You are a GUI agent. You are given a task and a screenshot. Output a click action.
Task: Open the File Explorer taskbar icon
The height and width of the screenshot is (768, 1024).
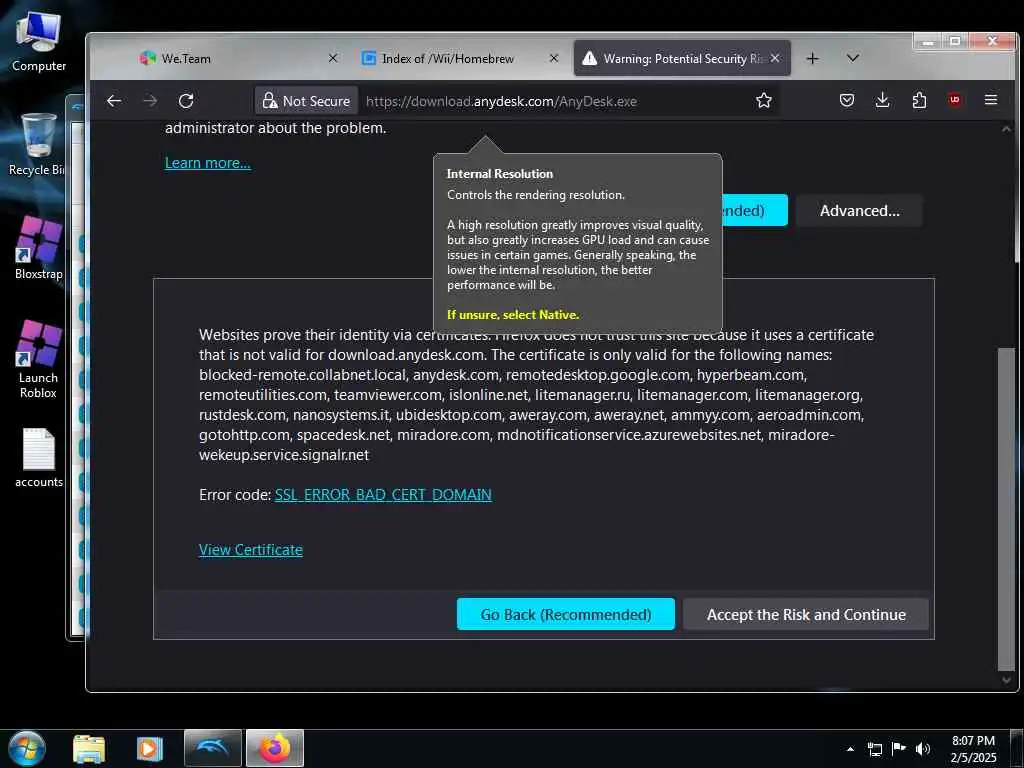(89, 748)
